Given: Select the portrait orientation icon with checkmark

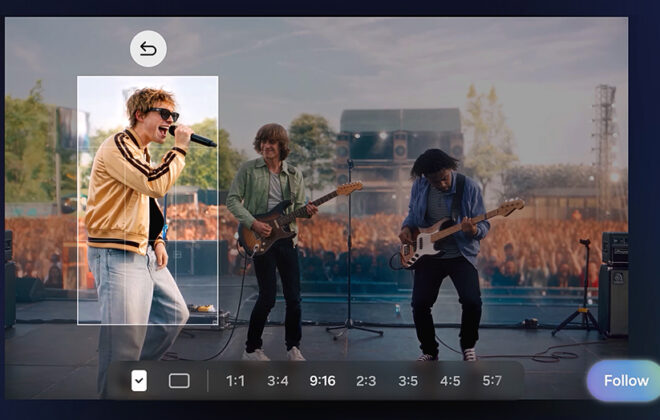Looking at the screenshot, I should [x=139, y=381].
